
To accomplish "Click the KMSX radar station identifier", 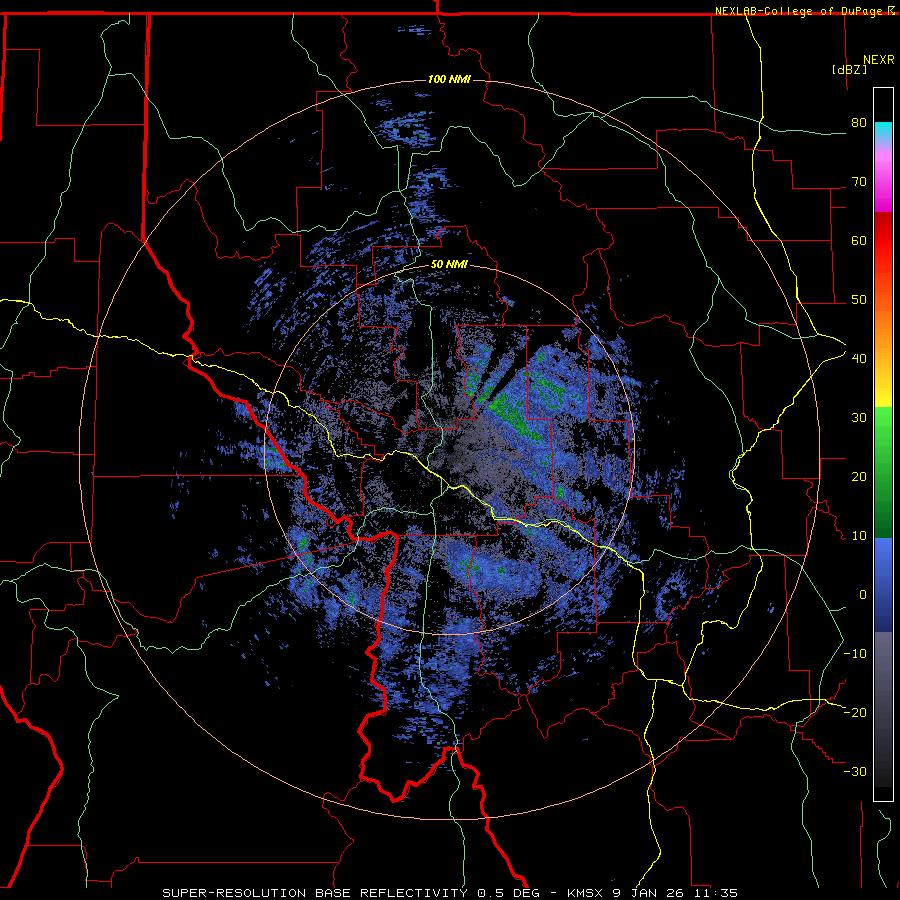I will coord(585,893).
